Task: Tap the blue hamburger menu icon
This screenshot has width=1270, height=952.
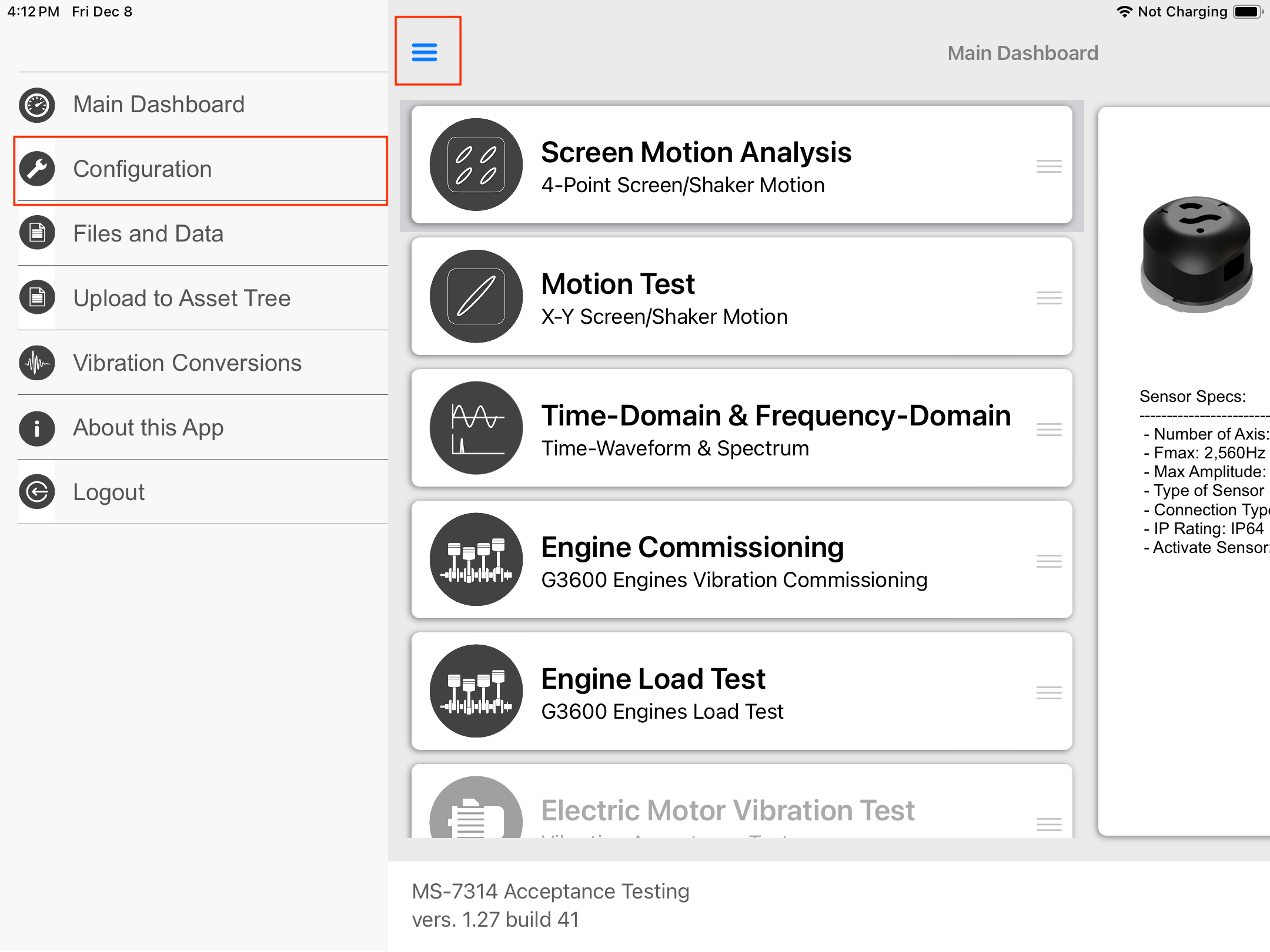Action: click(425, 52)
